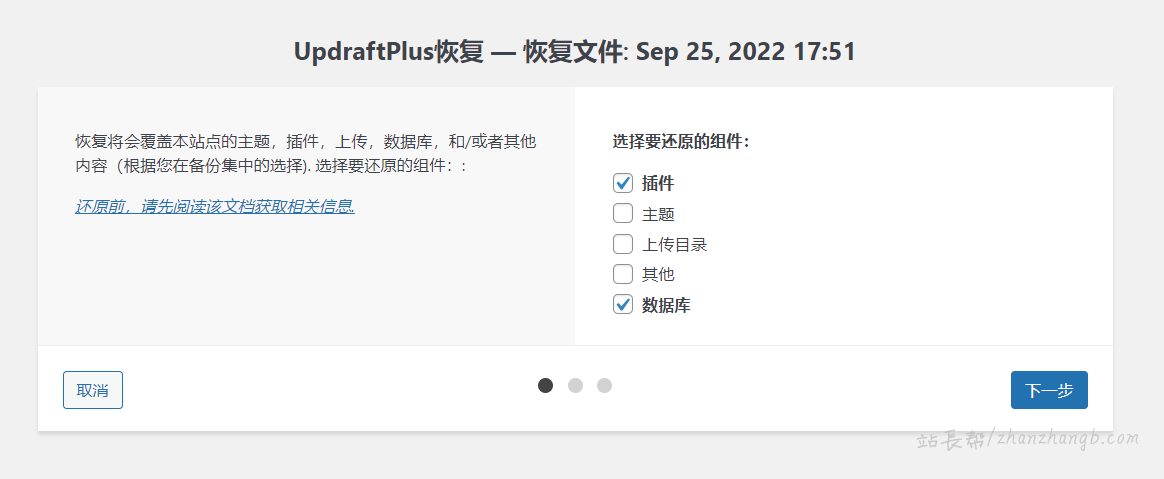Click the UpdraftPlus恢复 title heading
This screenshot has height=479, width=1164.
pos(574,52)
